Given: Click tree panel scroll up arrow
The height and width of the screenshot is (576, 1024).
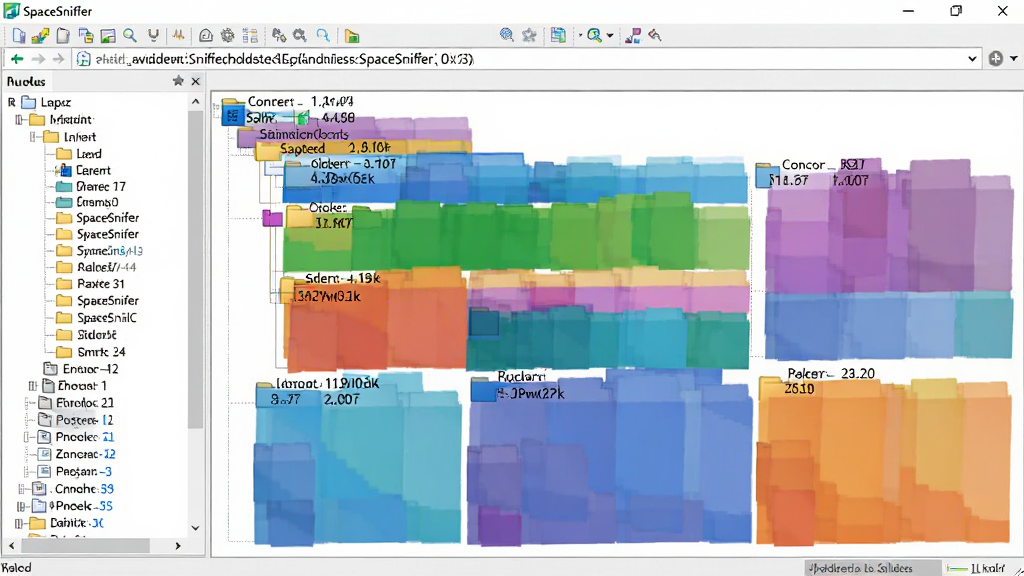Looking at the screenshot, I should [x=195, y=102].
